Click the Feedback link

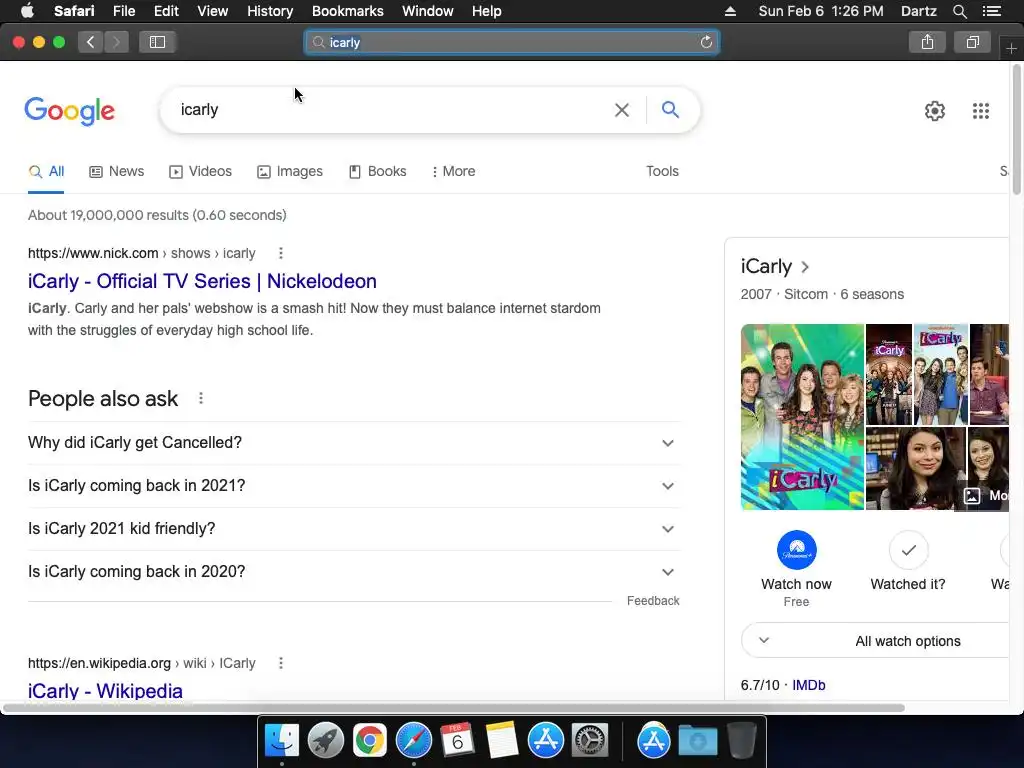tap(653, 601)
